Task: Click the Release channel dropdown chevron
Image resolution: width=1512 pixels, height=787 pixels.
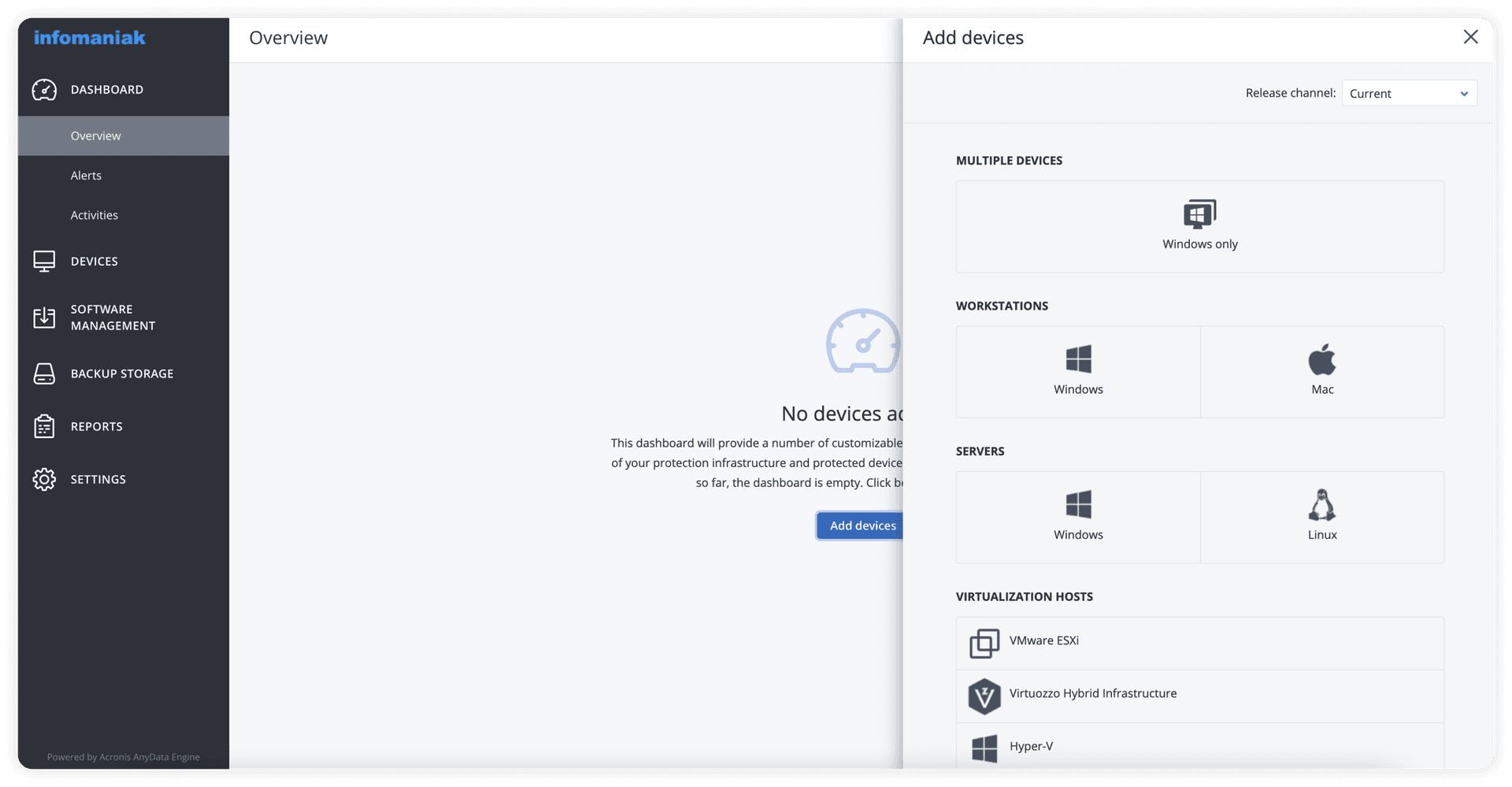Action: point(1464,94)
